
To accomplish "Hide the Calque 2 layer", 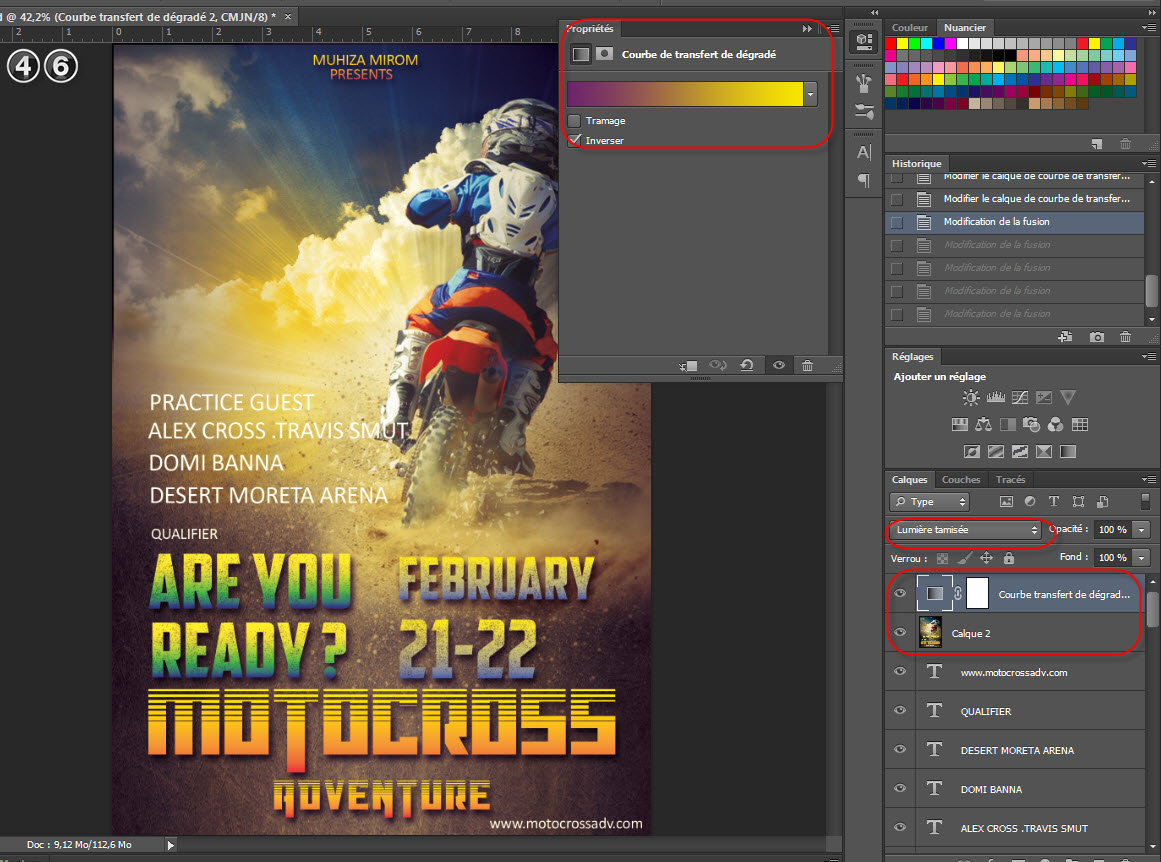I will (x=900, y=633).
